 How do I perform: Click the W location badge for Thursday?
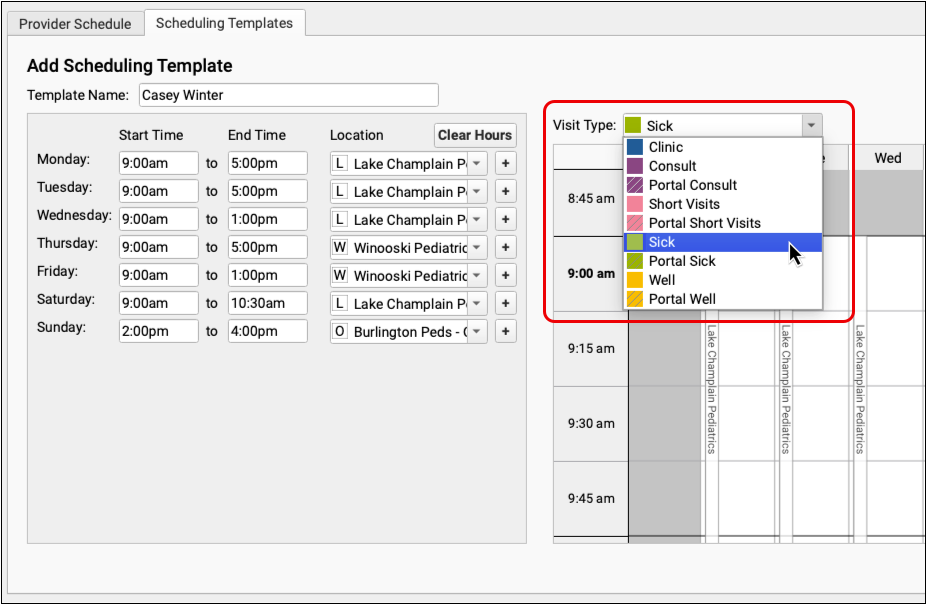point(341,248)
